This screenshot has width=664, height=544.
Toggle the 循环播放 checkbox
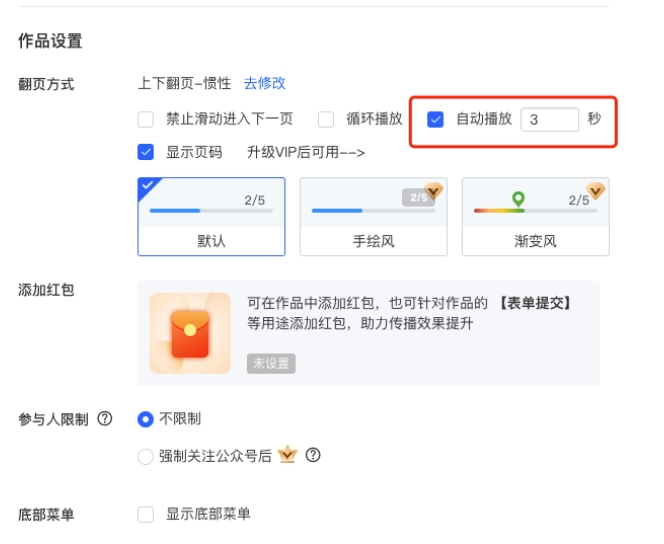pos(326,119)
